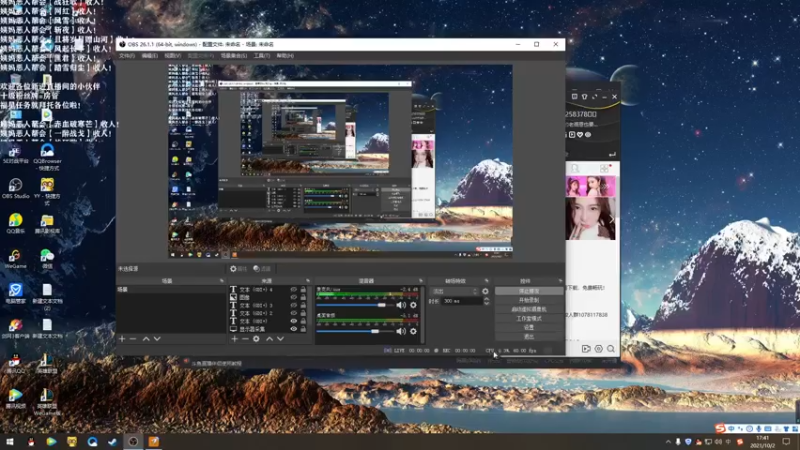The width and height of the screenshot is (800, 450).
Task: Pop out the Audio Mixer dock panel
Action: click(x=421, y=281)
